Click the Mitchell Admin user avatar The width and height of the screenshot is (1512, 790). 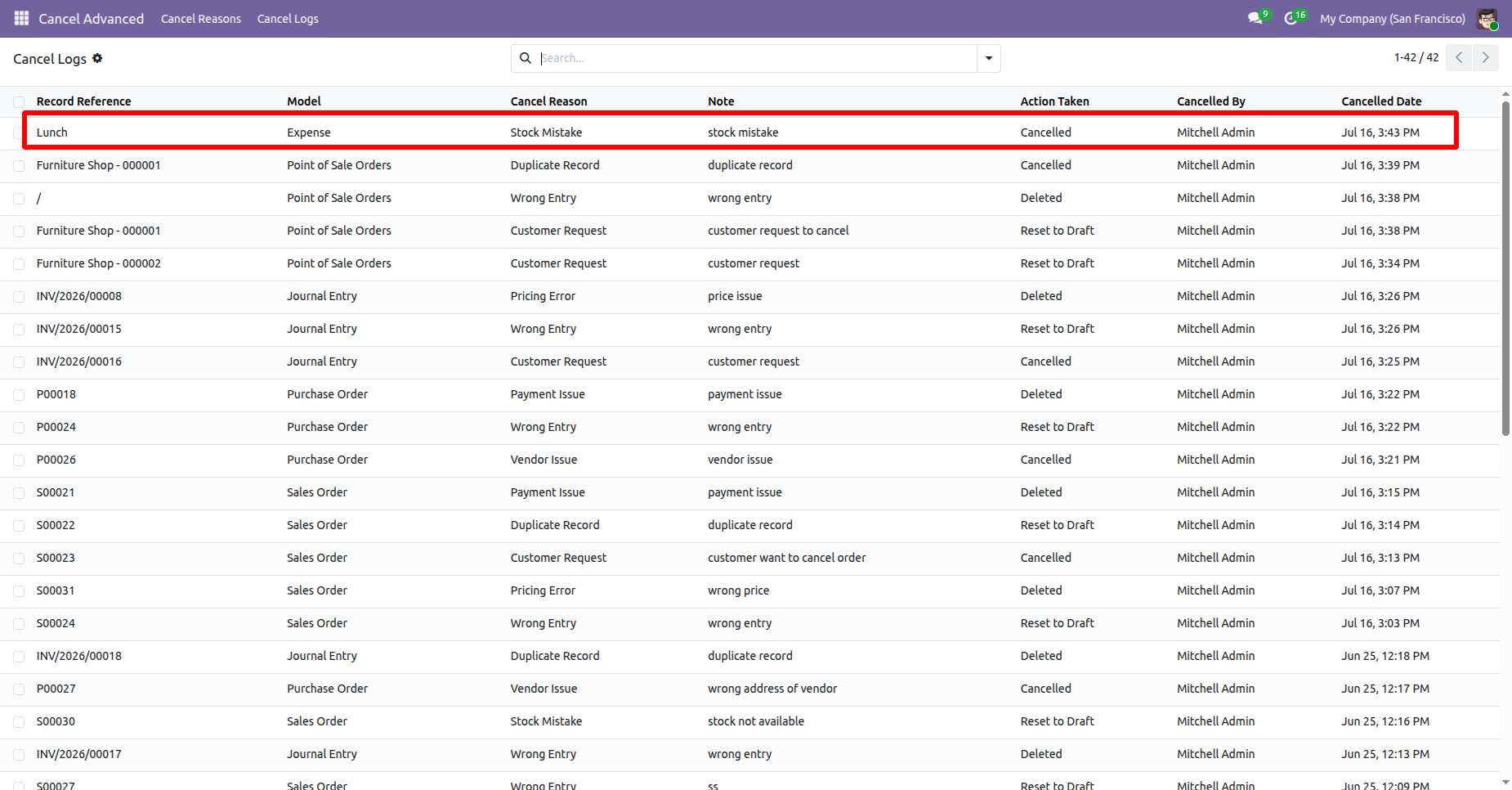click(x=1487, y=19)
